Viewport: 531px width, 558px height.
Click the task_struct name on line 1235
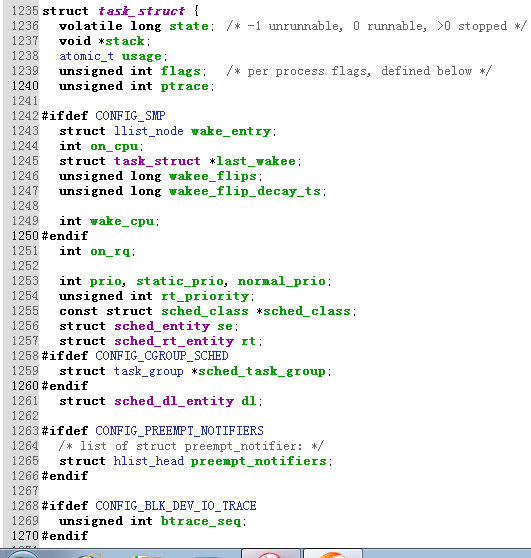click(x=142, y=11)
